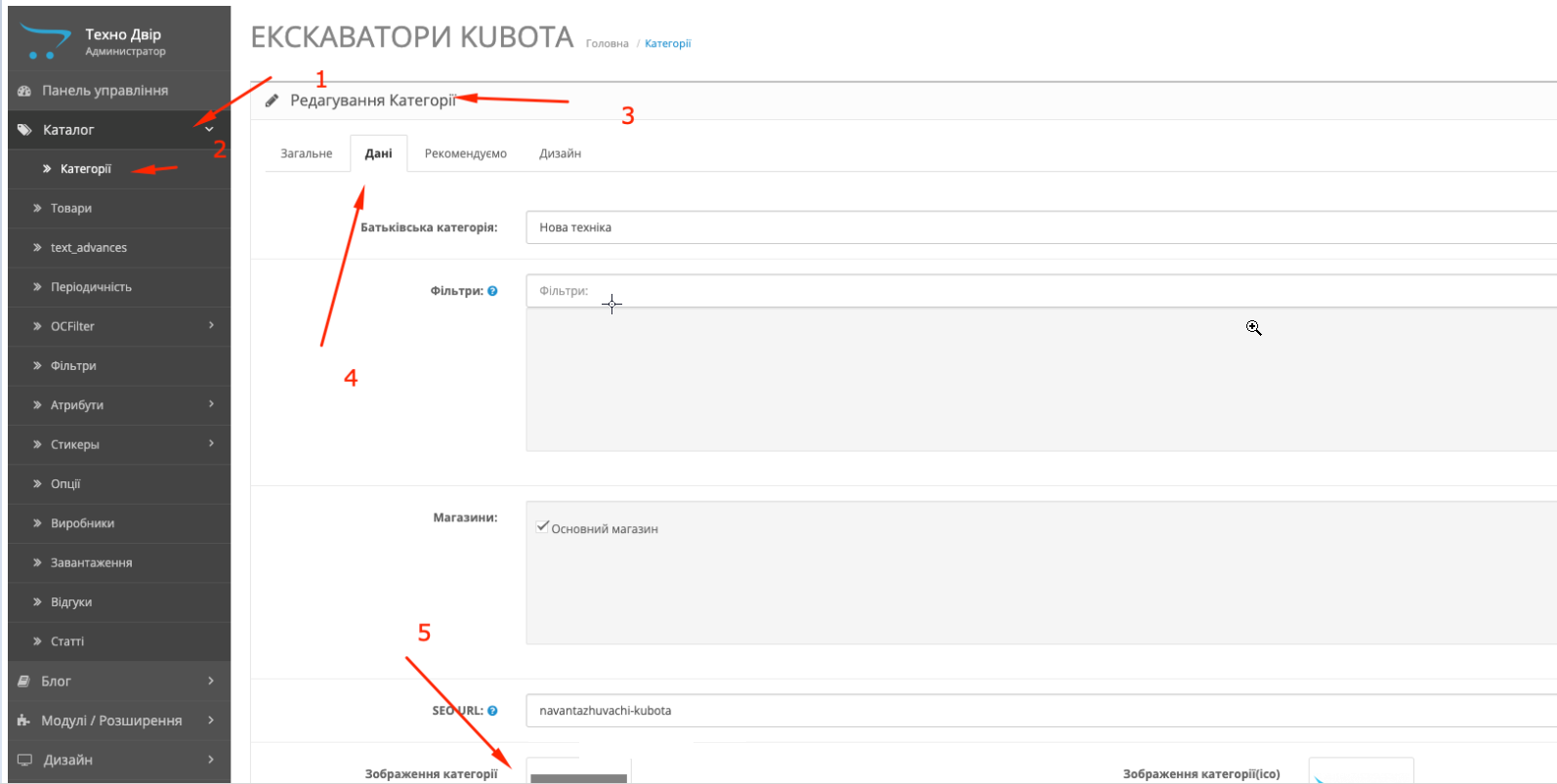This screenshot has width=1557, height=784.
Task: Collapse the Каталог menu chevron
Action: click(209, 130)
